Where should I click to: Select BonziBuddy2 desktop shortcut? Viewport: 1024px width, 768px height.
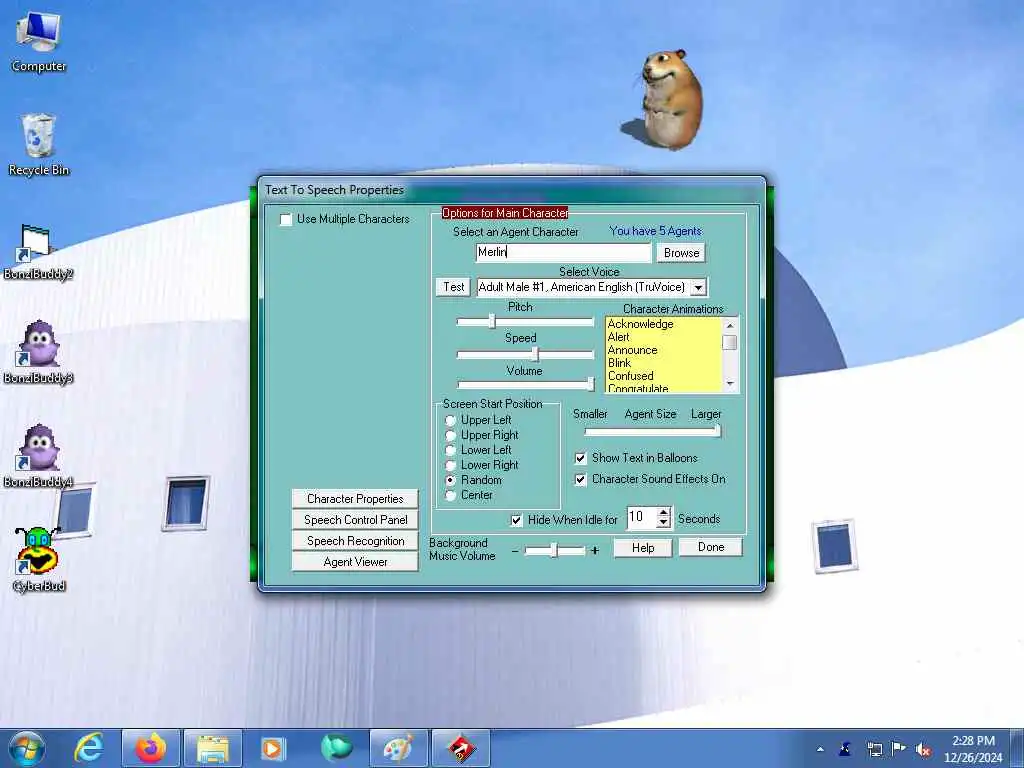click(x=38, y=252)
